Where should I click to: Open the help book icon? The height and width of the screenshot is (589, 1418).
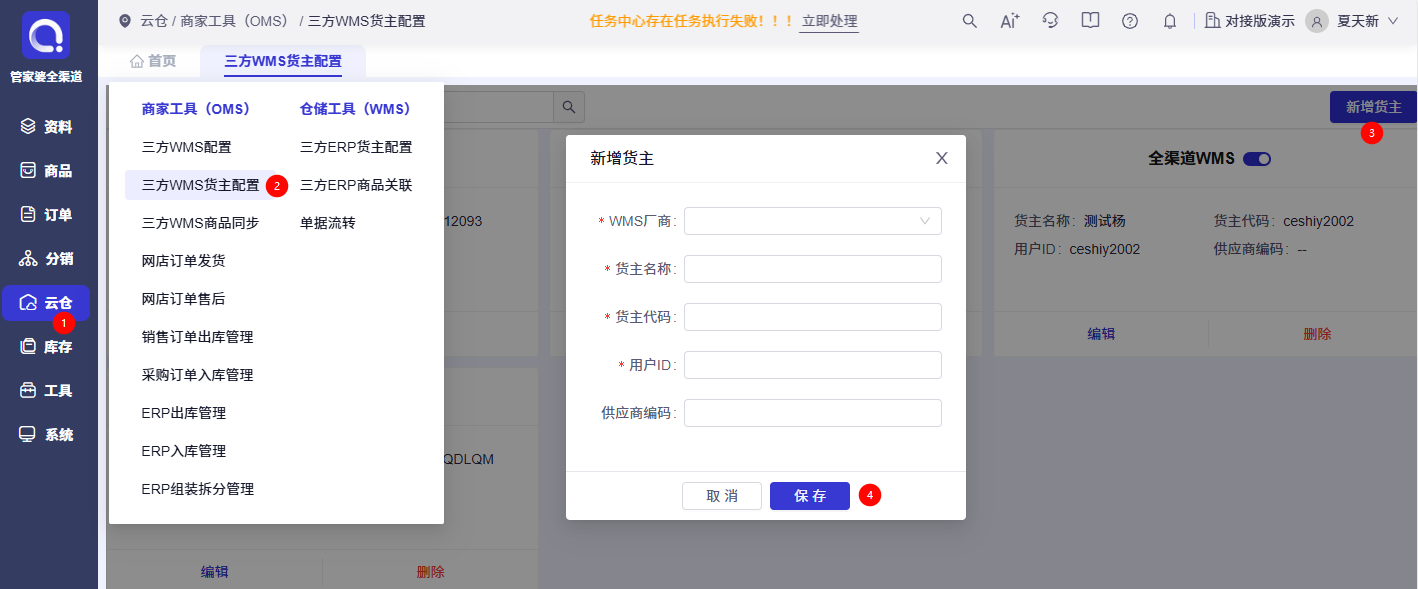coord(1090,20)
